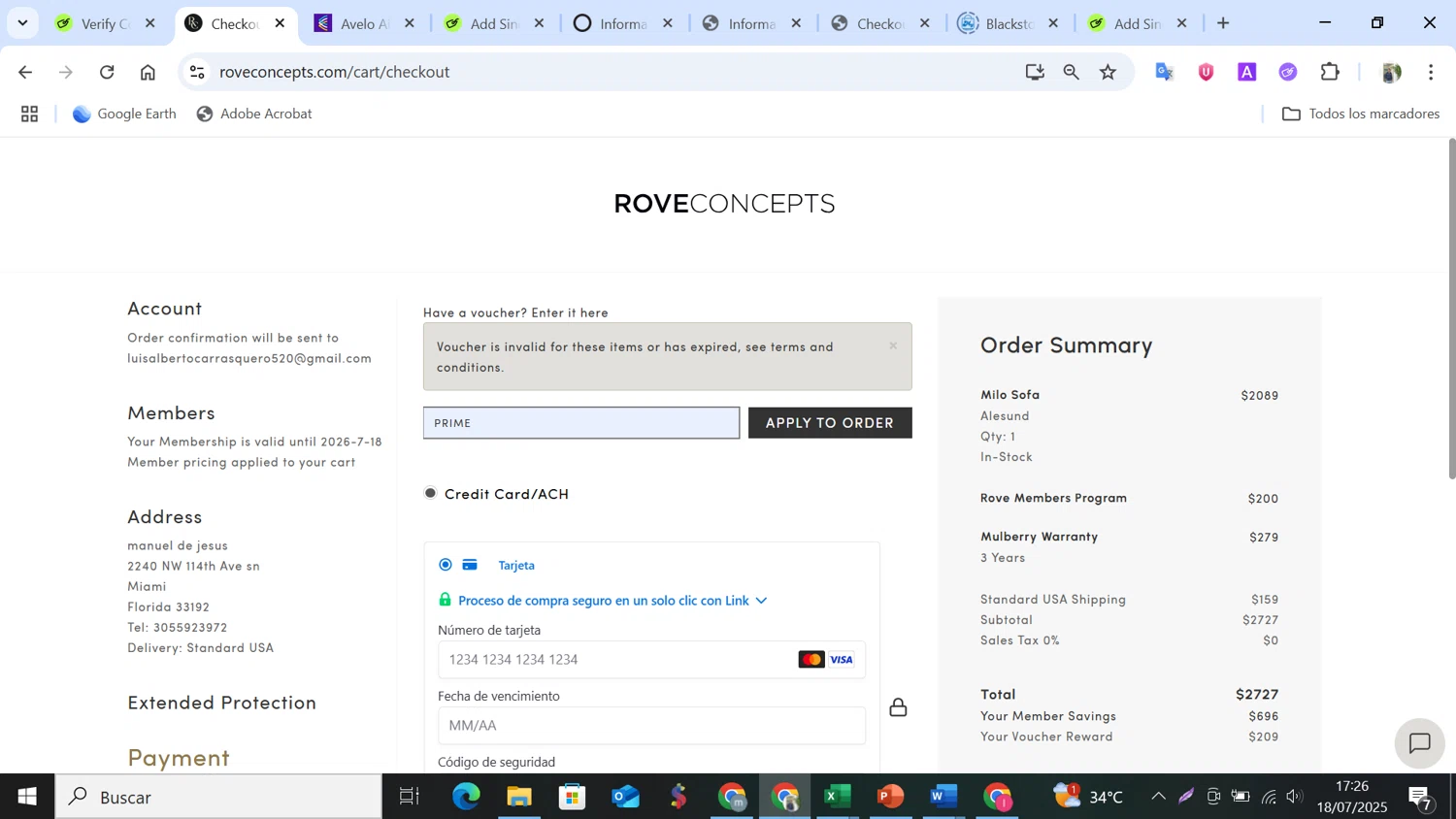Click the Apply to Order button
The height and width of the screenshot is (819, 1456).
pyautogui.click(x=830, y=423)
